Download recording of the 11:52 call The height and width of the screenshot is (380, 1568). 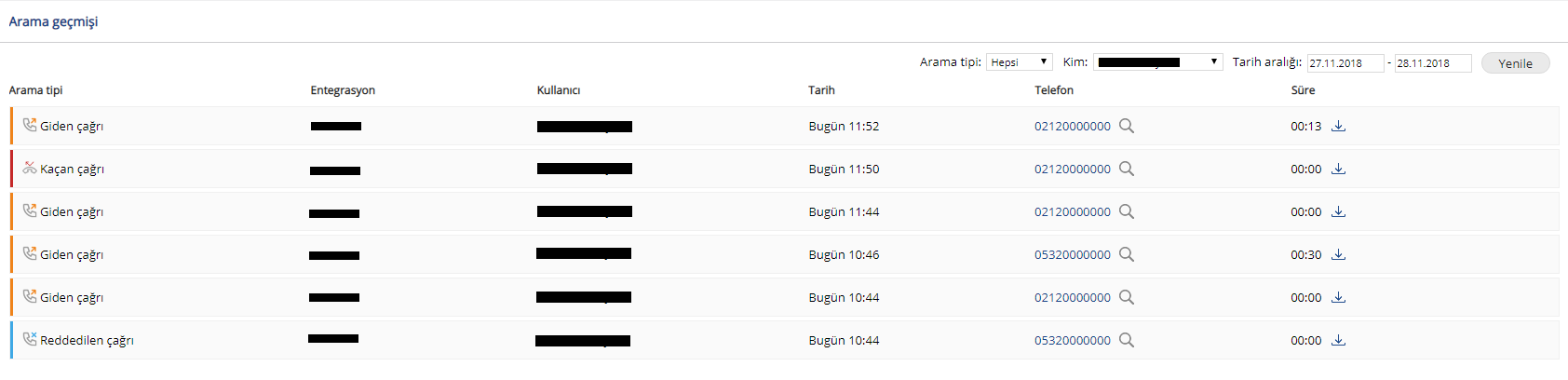[1338, 126]
